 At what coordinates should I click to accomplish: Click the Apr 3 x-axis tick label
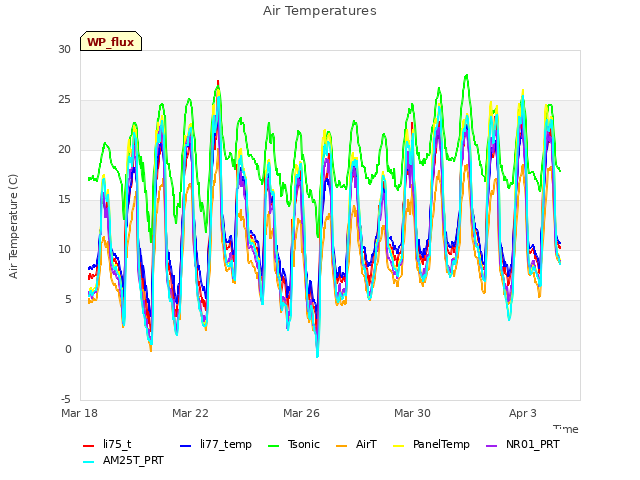tap(523, 413)
